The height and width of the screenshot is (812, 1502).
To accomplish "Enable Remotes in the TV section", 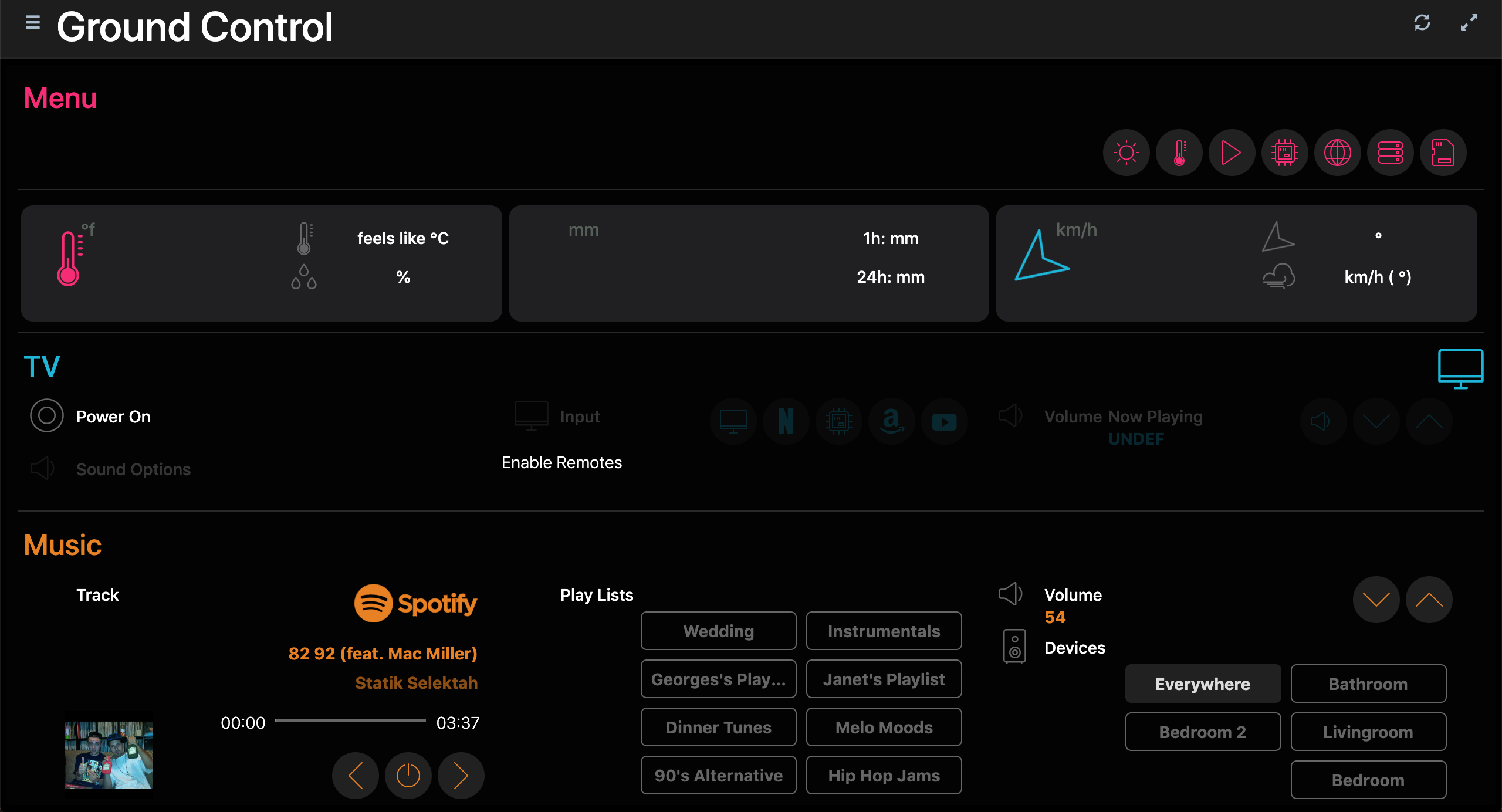I will pyautogui.click(x=561, y=462).
